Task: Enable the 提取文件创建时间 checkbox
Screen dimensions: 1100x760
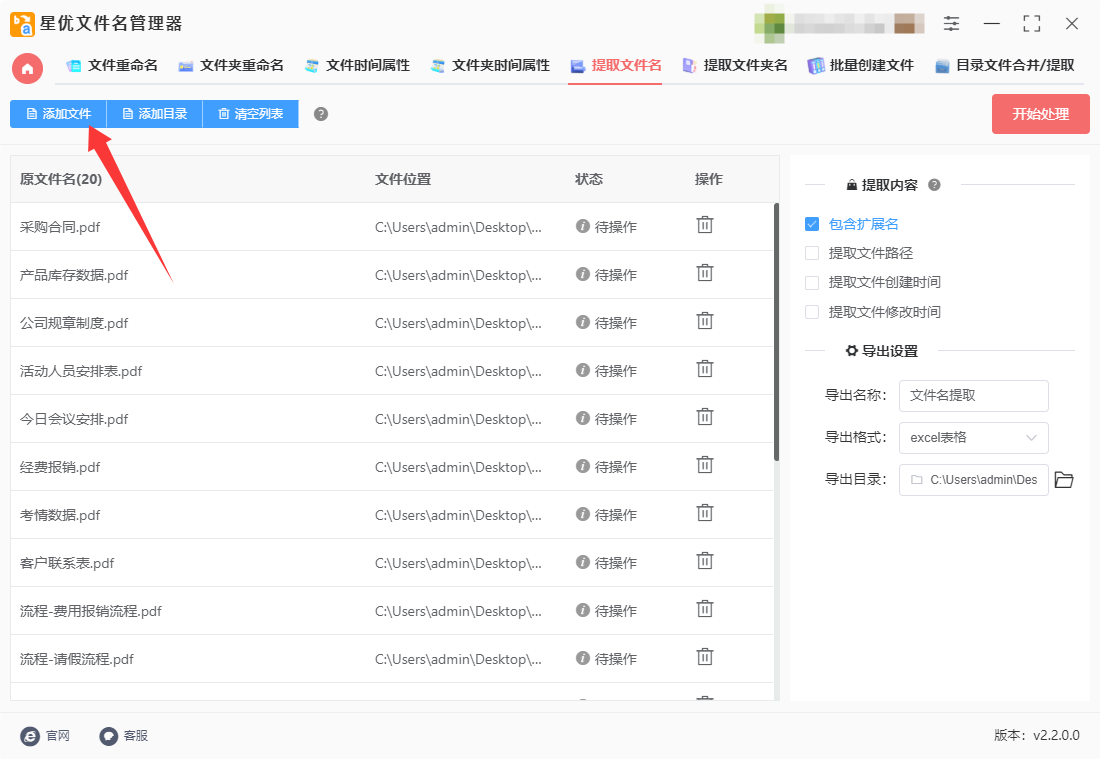Action: point(812,283)
